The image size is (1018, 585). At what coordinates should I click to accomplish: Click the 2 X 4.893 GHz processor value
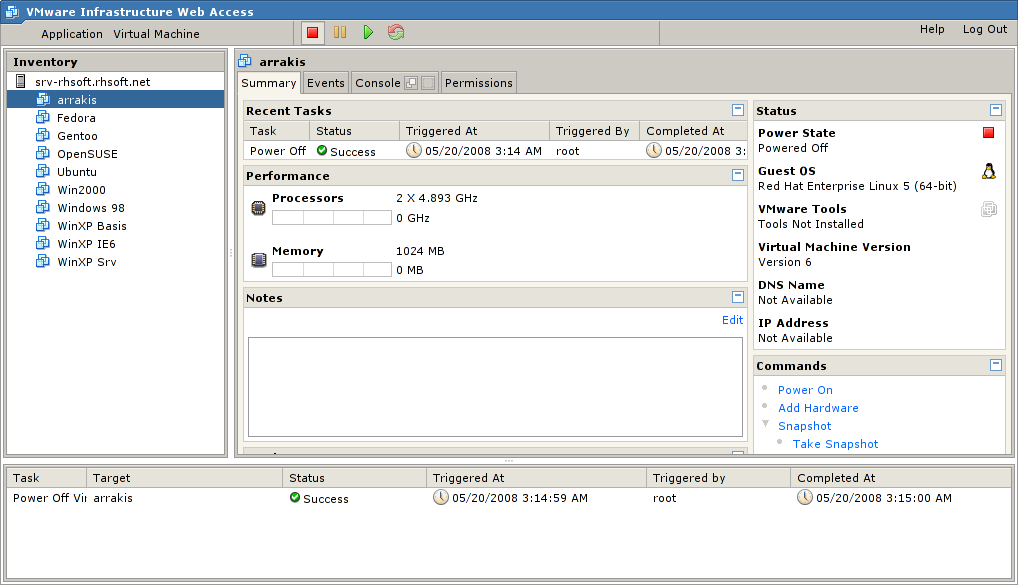tap(437, 198)
